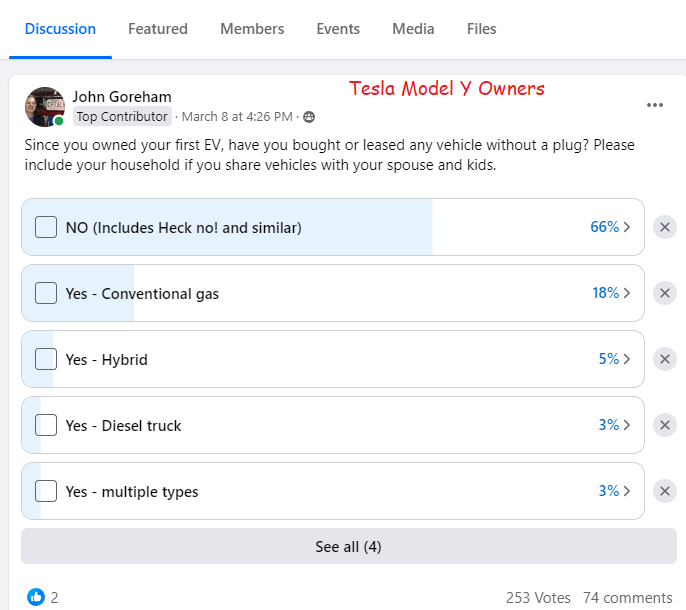Check the NO (Includes Heck no!) checkbox
686x610 pixels.
[46, 227]
